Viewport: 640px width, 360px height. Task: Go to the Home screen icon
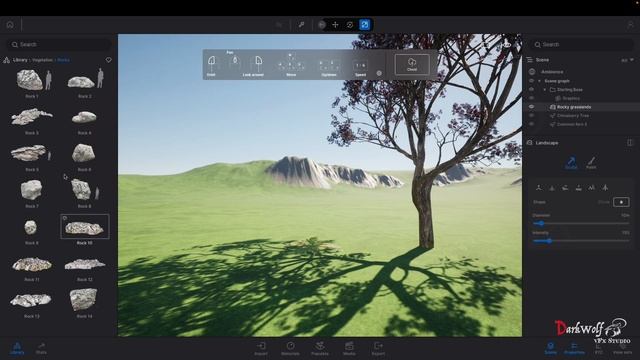10,25
